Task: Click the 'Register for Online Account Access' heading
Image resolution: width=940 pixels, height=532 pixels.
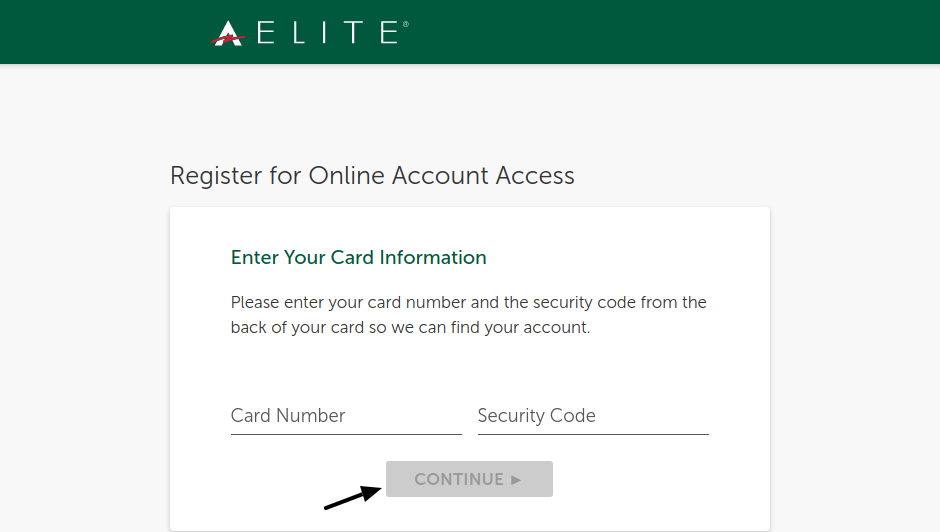Action: click(372, 176)
